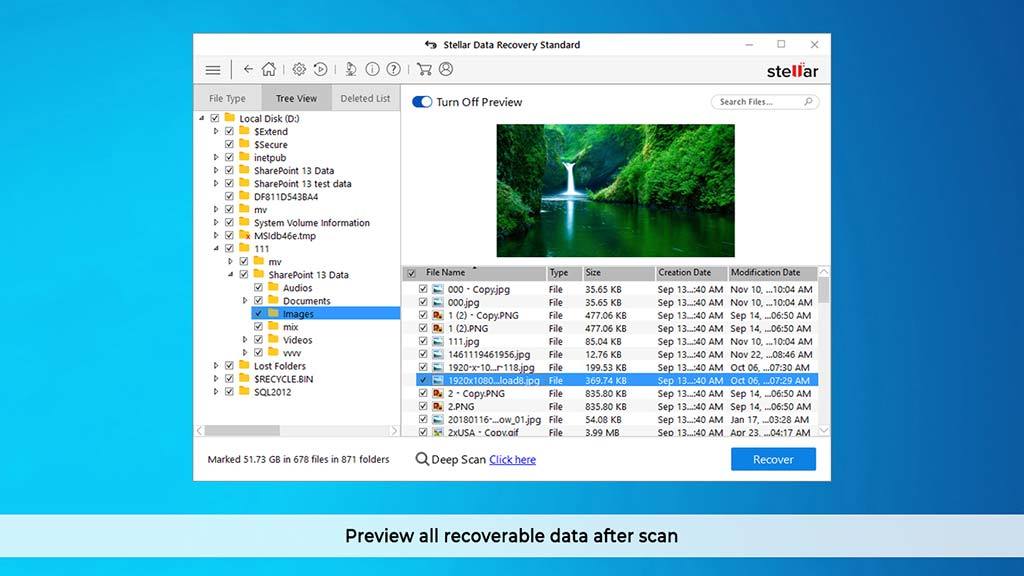Expand the Documents folder
Screen dimensions: 1024x576
(245, 300)
